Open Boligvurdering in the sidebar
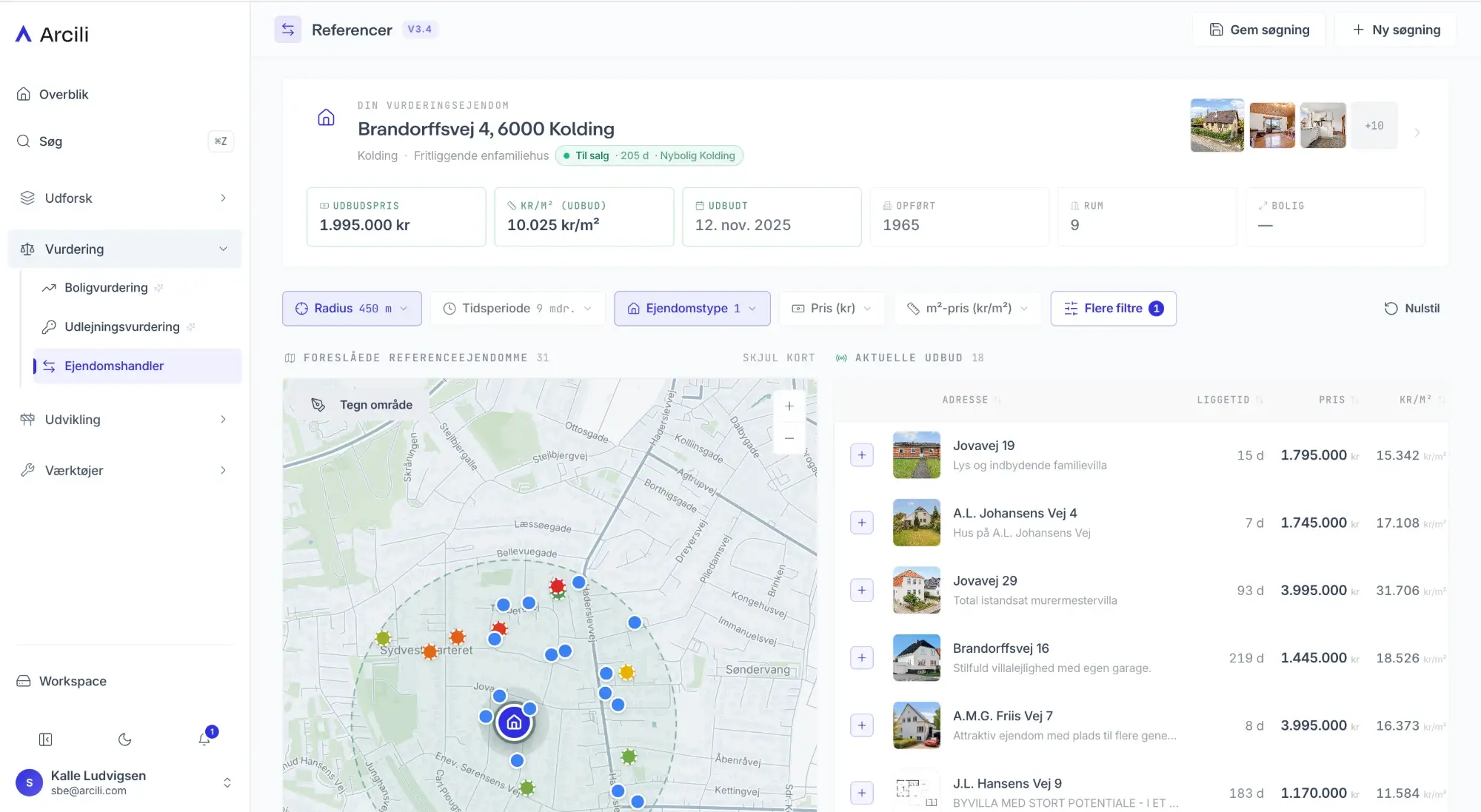The image size is (1481, 812). (x=137, y=287)
